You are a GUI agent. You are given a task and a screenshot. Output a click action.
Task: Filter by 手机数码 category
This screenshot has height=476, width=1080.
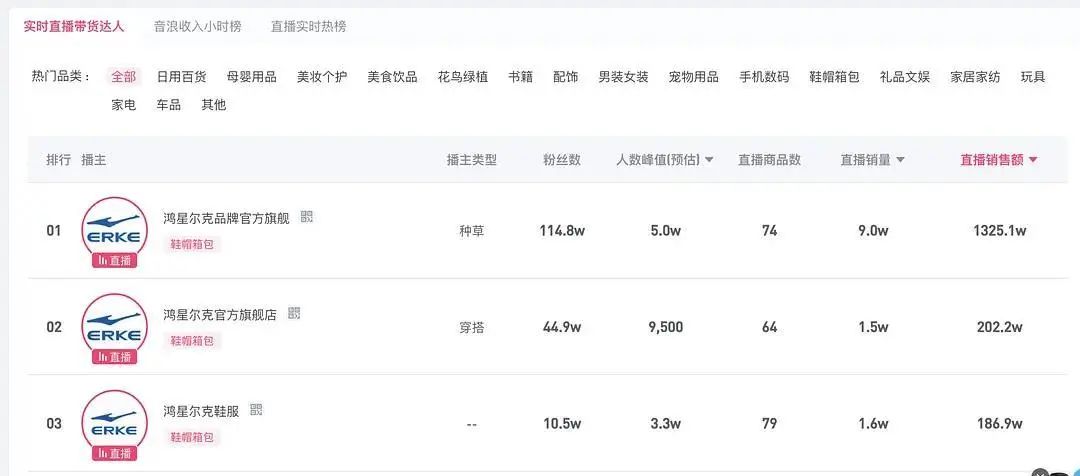pos(764,77)
